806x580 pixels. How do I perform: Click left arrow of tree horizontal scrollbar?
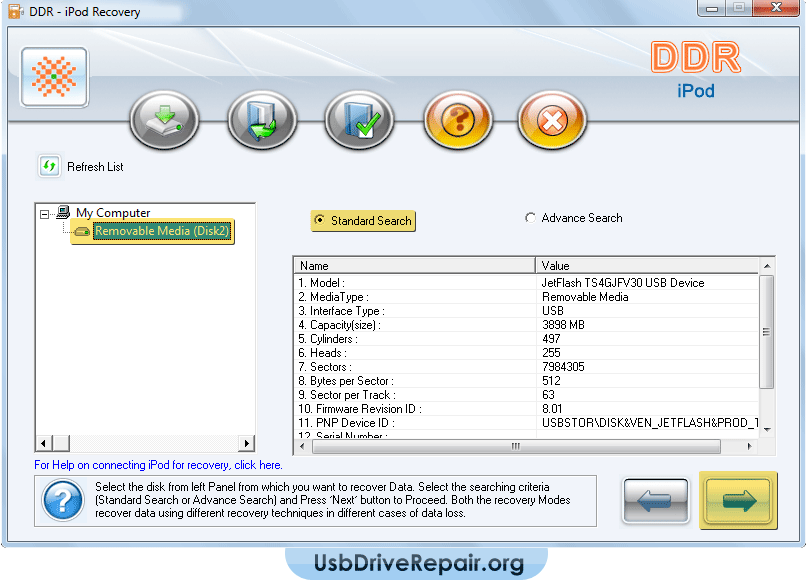[44, 443]
